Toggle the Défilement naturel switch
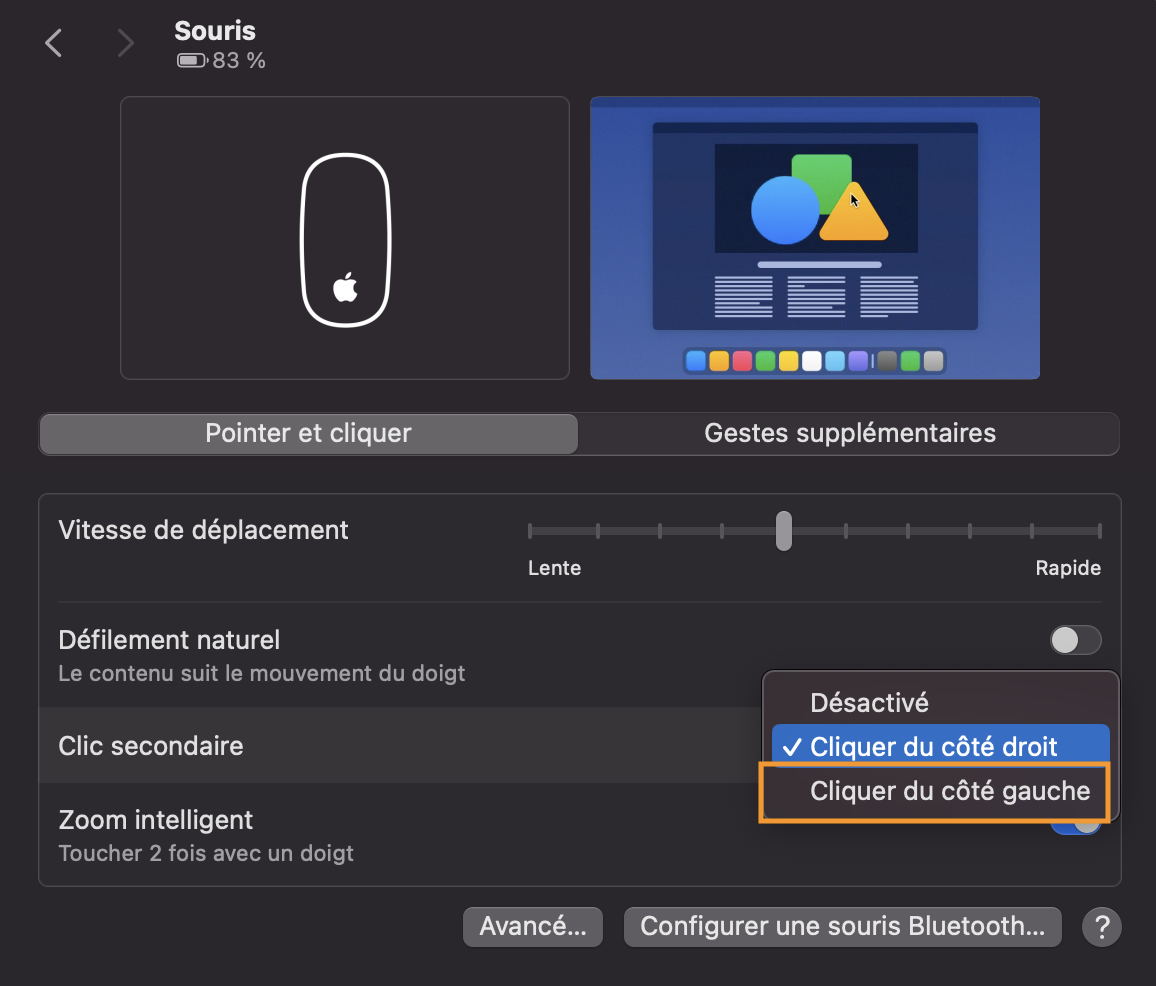1156x986 pixels. (x=1075, y=640)
